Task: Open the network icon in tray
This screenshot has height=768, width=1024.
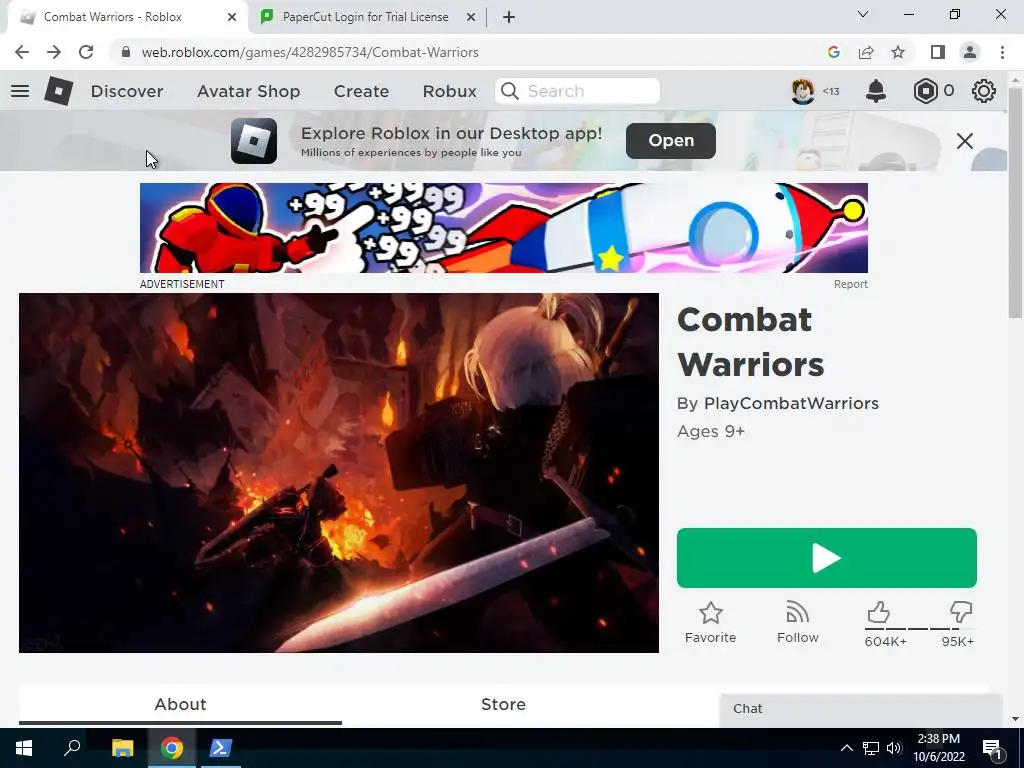Action: [x=871, y=748]
